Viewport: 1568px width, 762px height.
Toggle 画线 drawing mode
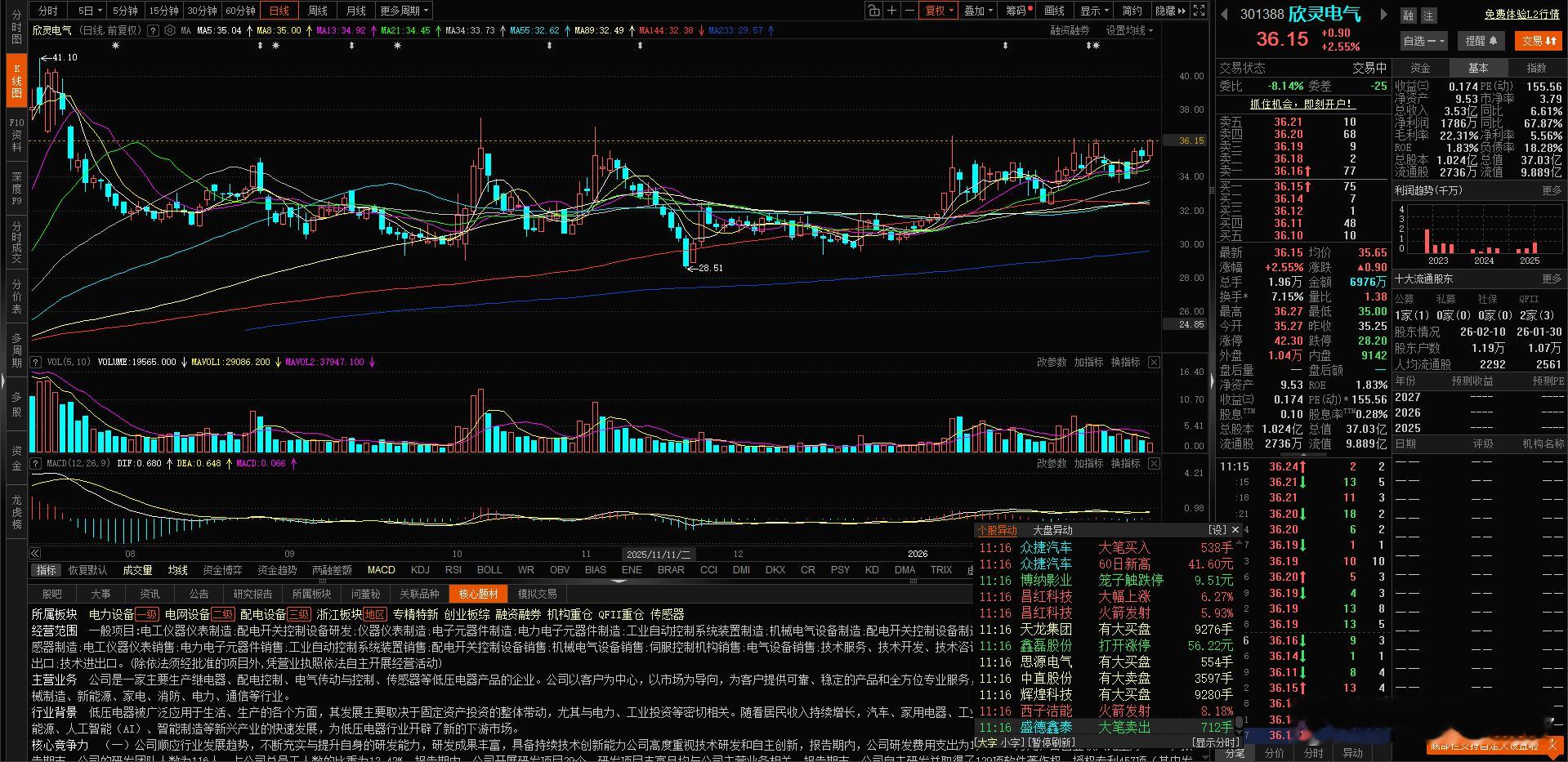pos(1055,11)
